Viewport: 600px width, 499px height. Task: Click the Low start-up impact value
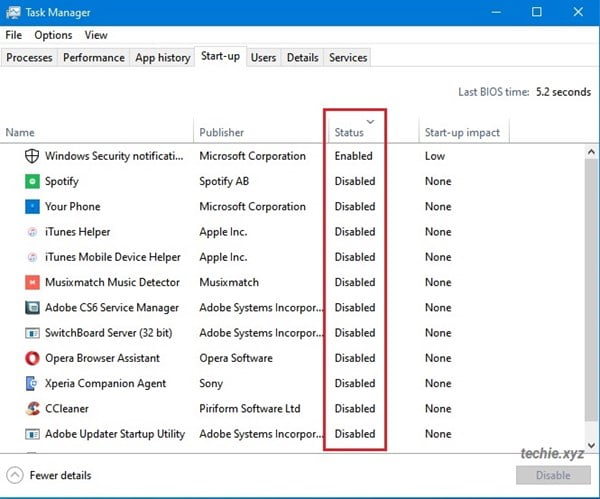pos(435,156)
